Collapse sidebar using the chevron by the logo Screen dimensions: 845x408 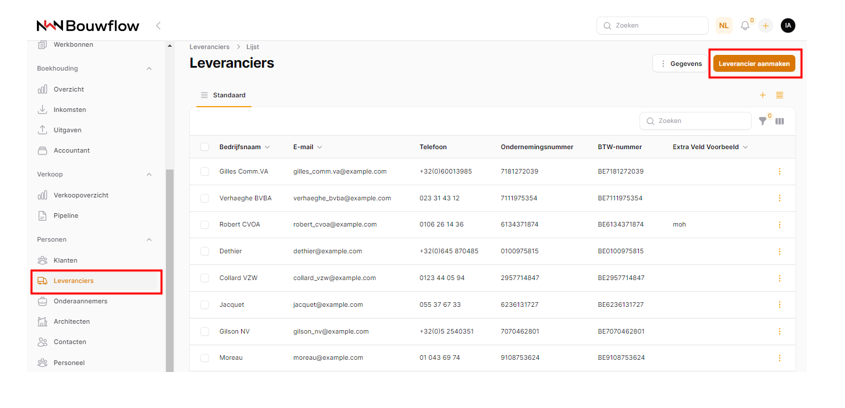[158, 26]
